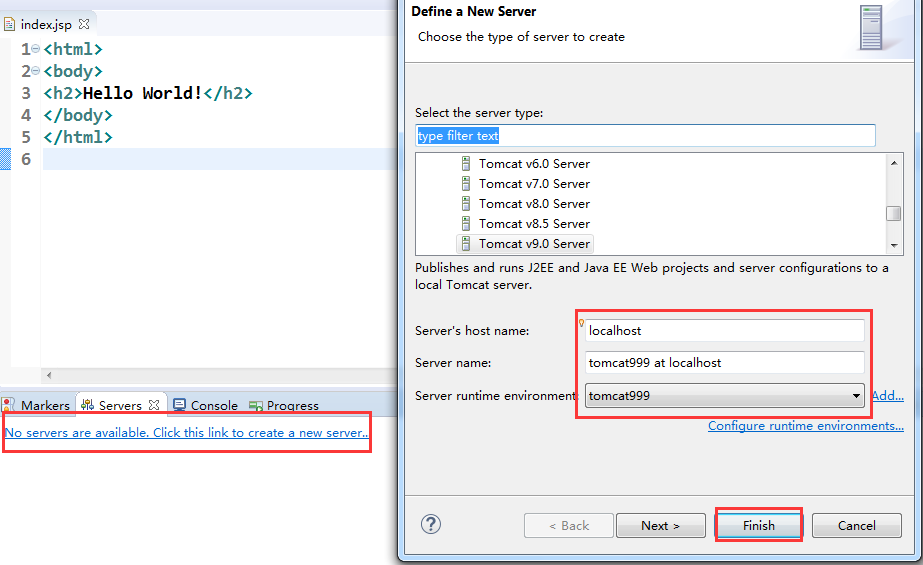Select Tomcat v9.0 Server item

click(534, 244)
